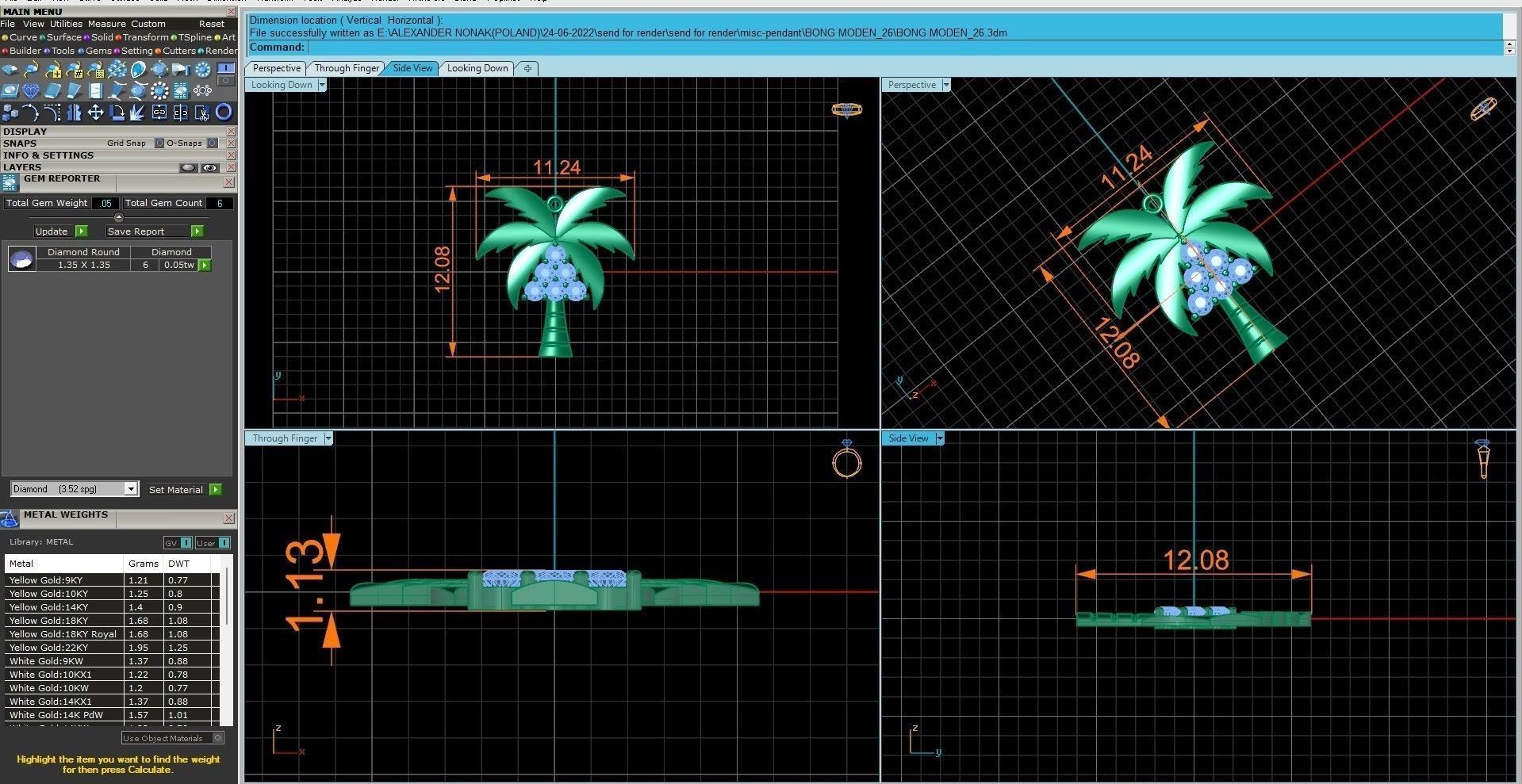Click the Gem Reporter panel header icon
Viewport: 1522px width, 784px height.
(x=10, y=183)
